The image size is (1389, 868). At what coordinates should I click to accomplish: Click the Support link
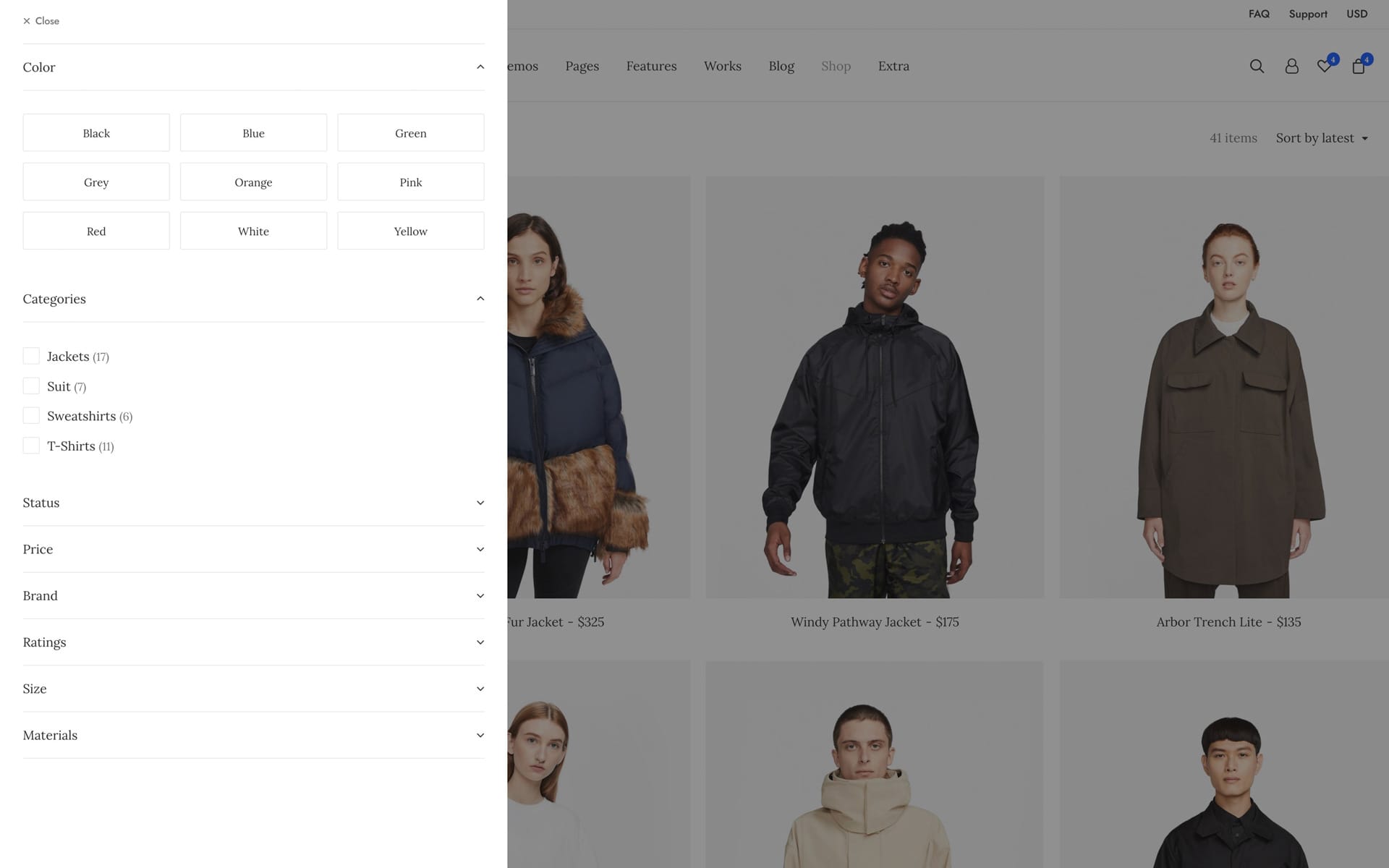pos(1307,14)
